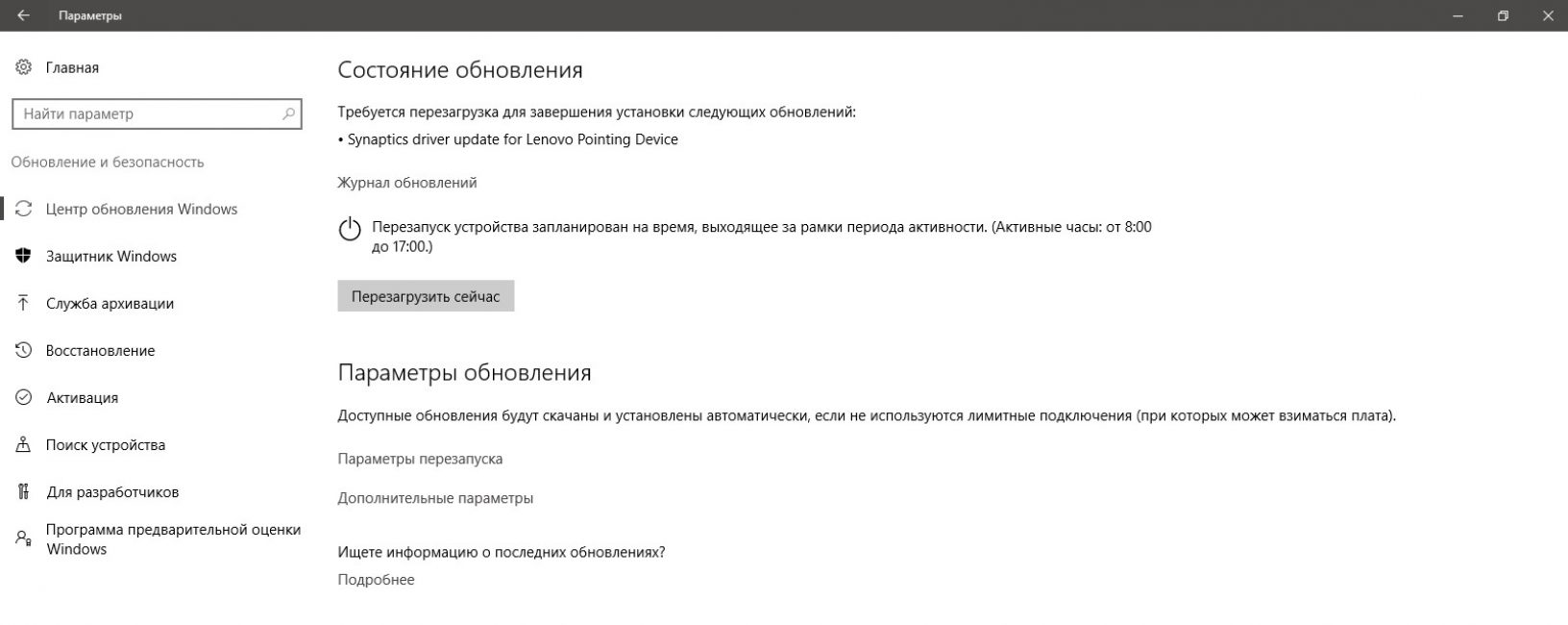This screenshot has height=625, width=1568.
Task: Go back with the arrow icon
Action: (x=23, y=15)
